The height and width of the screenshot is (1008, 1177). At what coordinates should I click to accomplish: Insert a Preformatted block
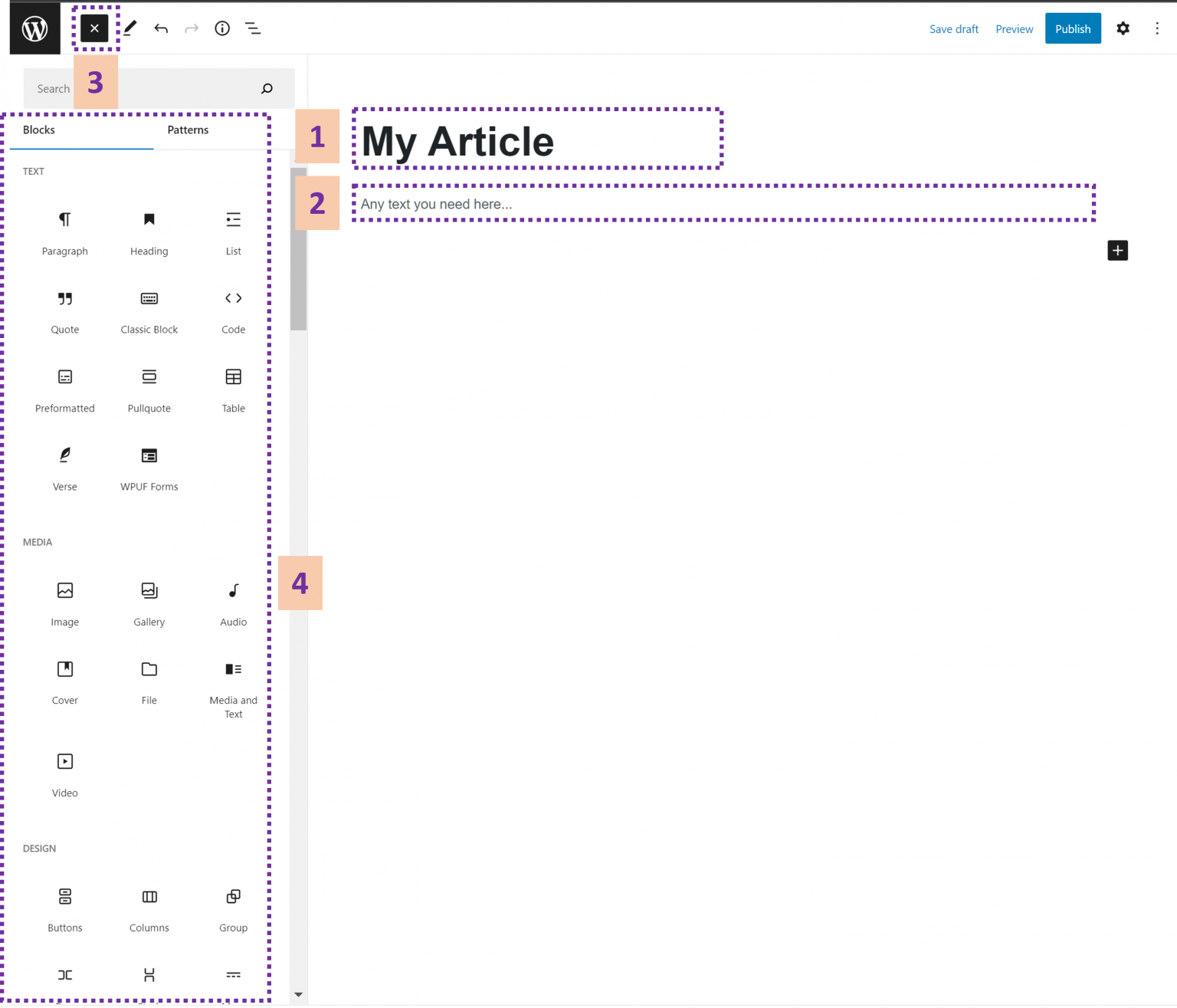(65, 391)
